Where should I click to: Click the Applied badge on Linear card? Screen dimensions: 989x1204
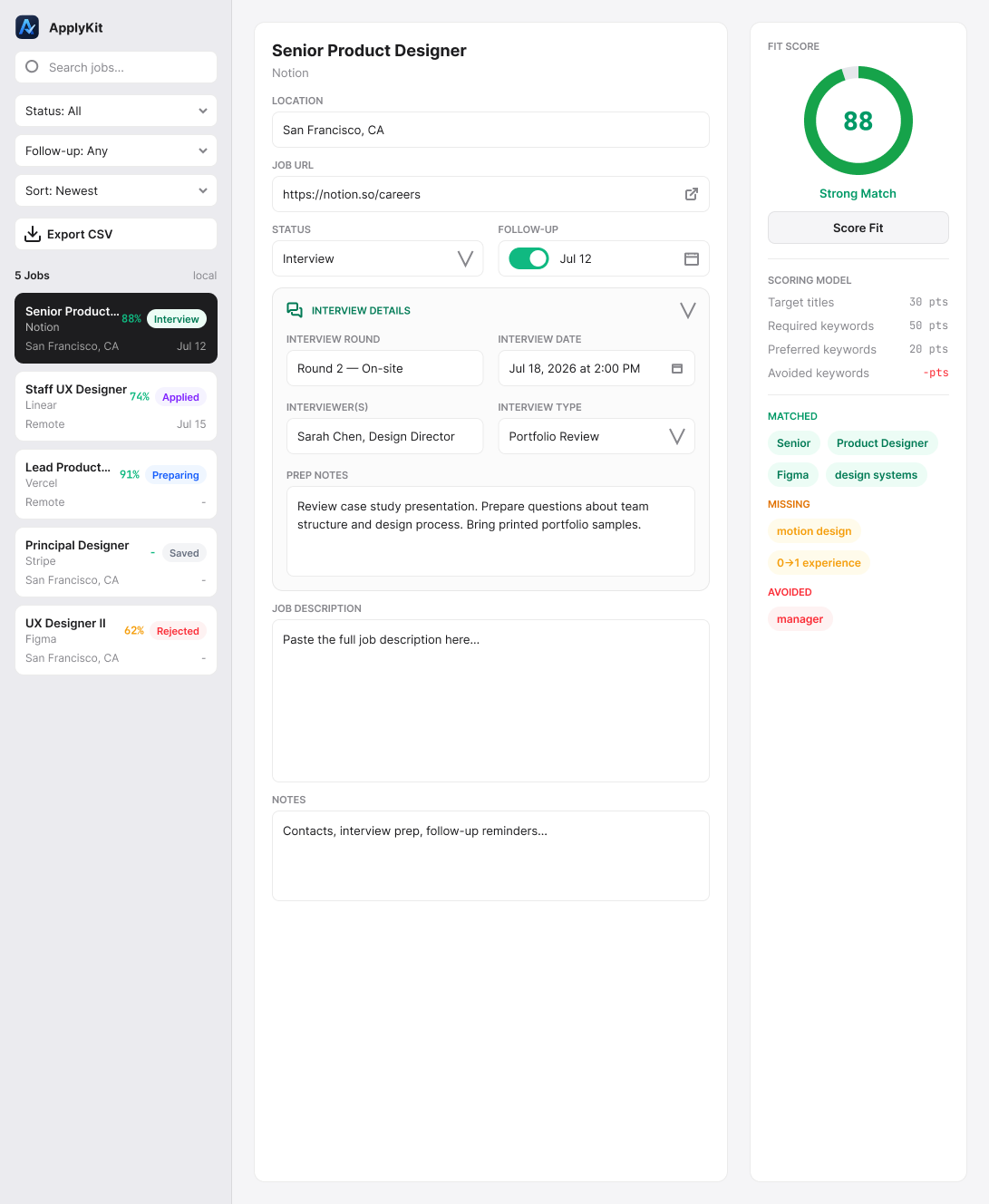[x=180, y=397]
